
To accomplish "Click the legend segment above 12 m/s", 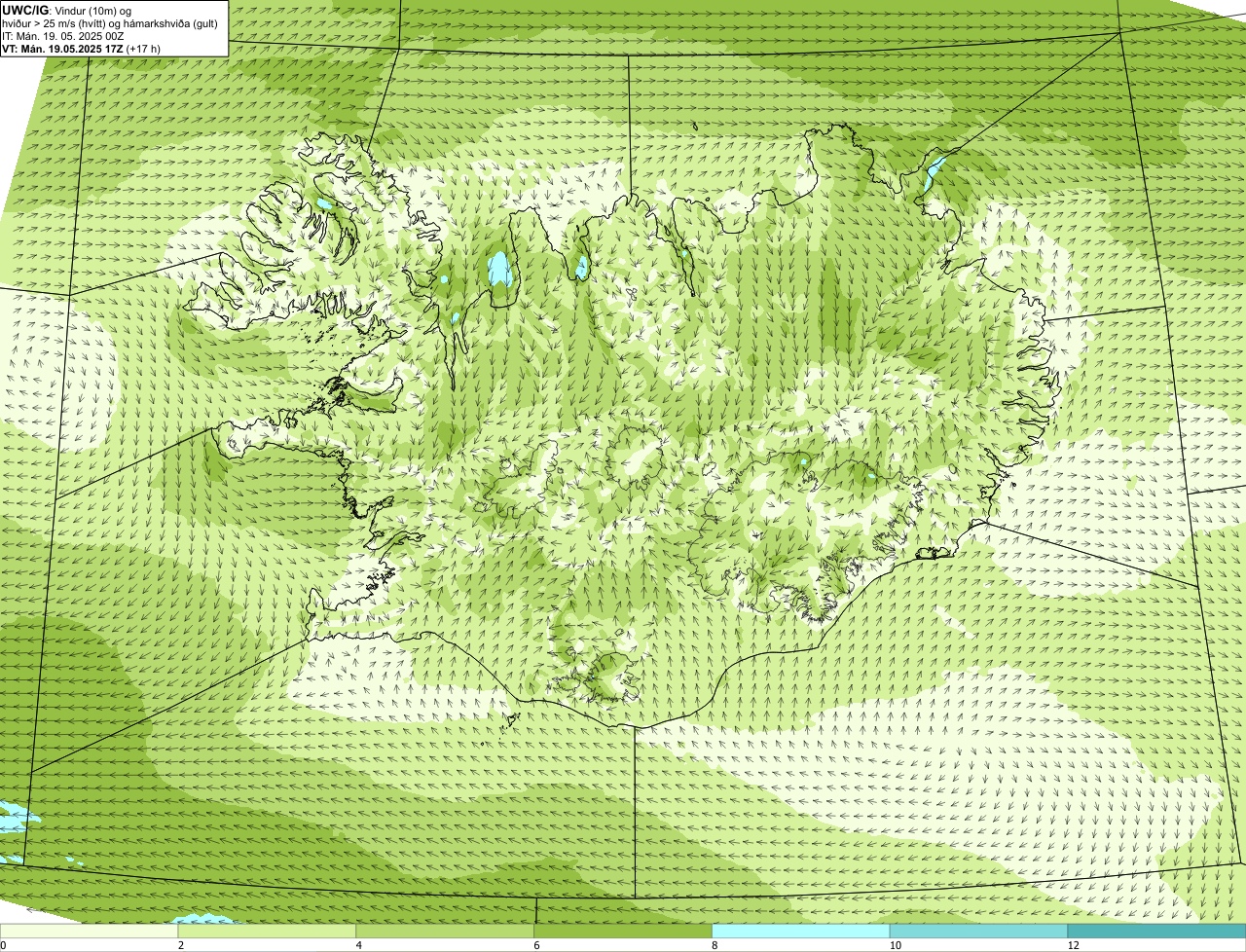I will tap(1156, 931).
